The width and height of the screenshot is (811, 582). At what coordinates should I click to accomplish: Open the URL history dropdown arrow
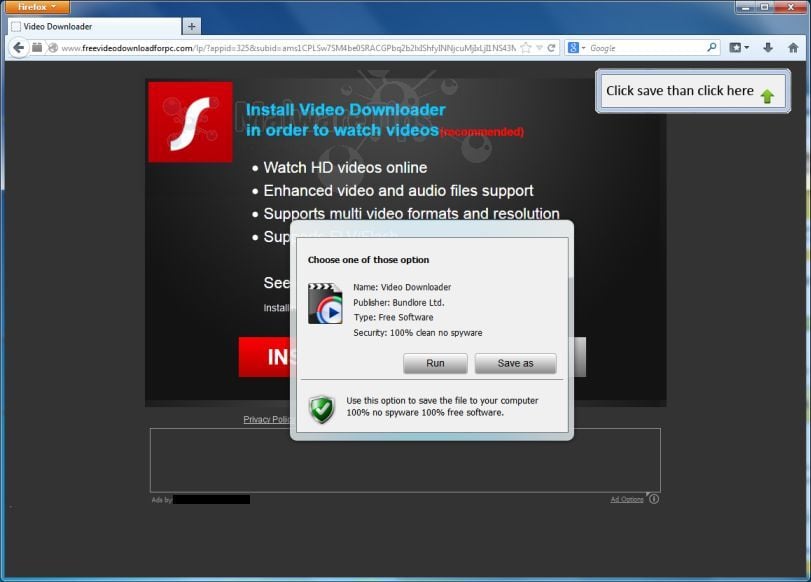(x=539, y=48)
